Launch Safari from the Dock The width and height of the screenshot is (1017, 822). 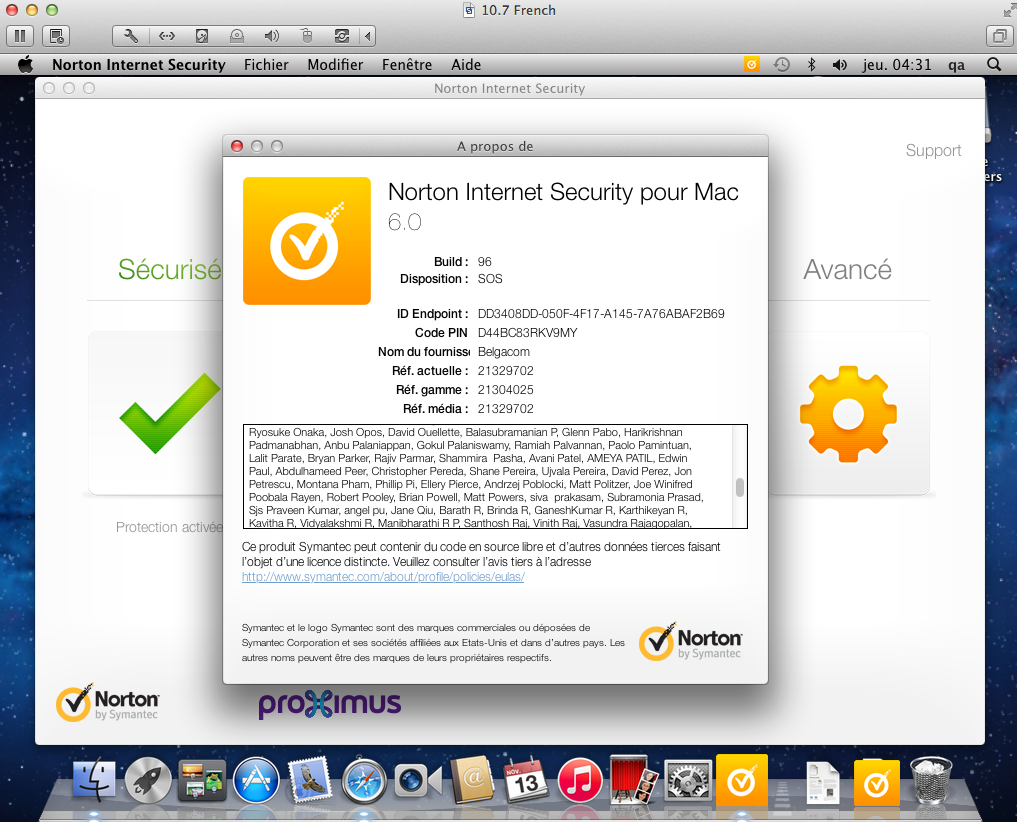click(x=364, y=780)
